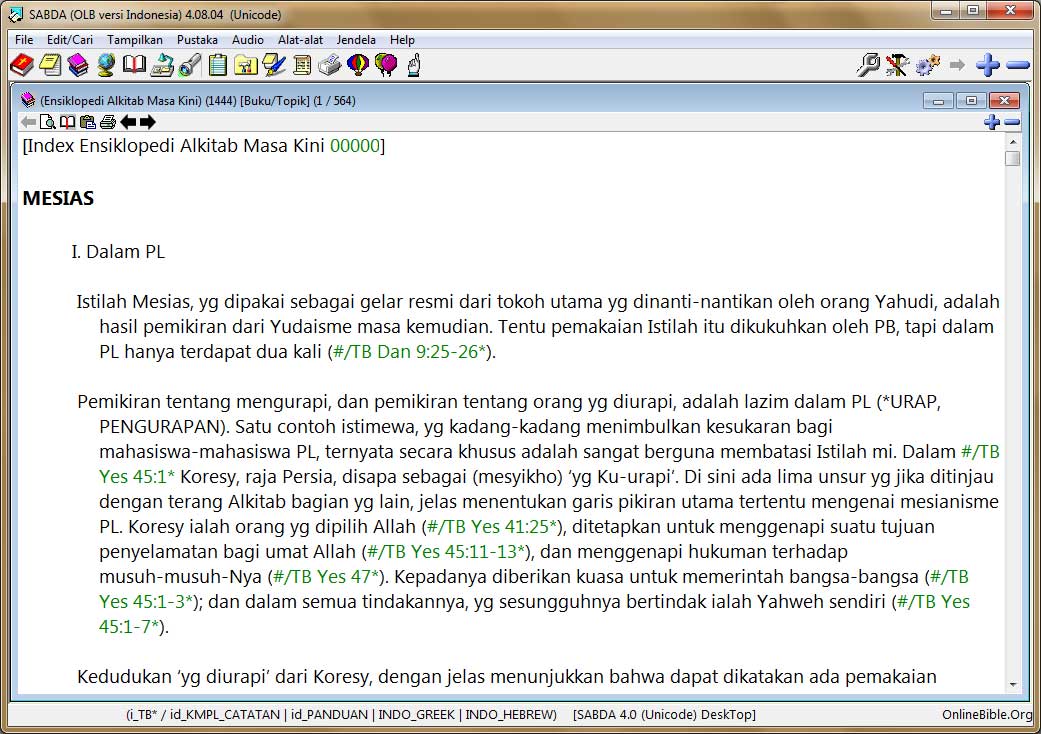Click the page with magnifier search icon
The width and height of the screenshot is (1041, 734).
point(48,122)
